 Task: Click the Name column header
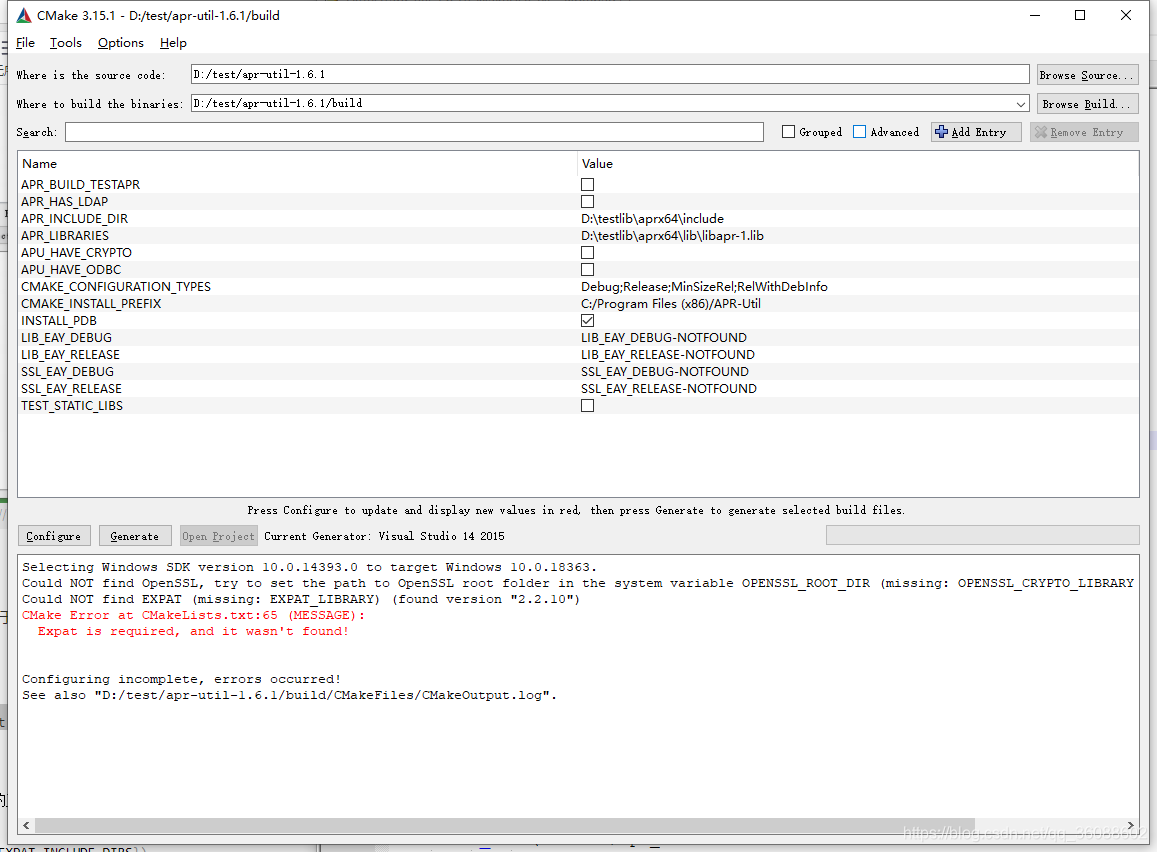pos(39,164)
